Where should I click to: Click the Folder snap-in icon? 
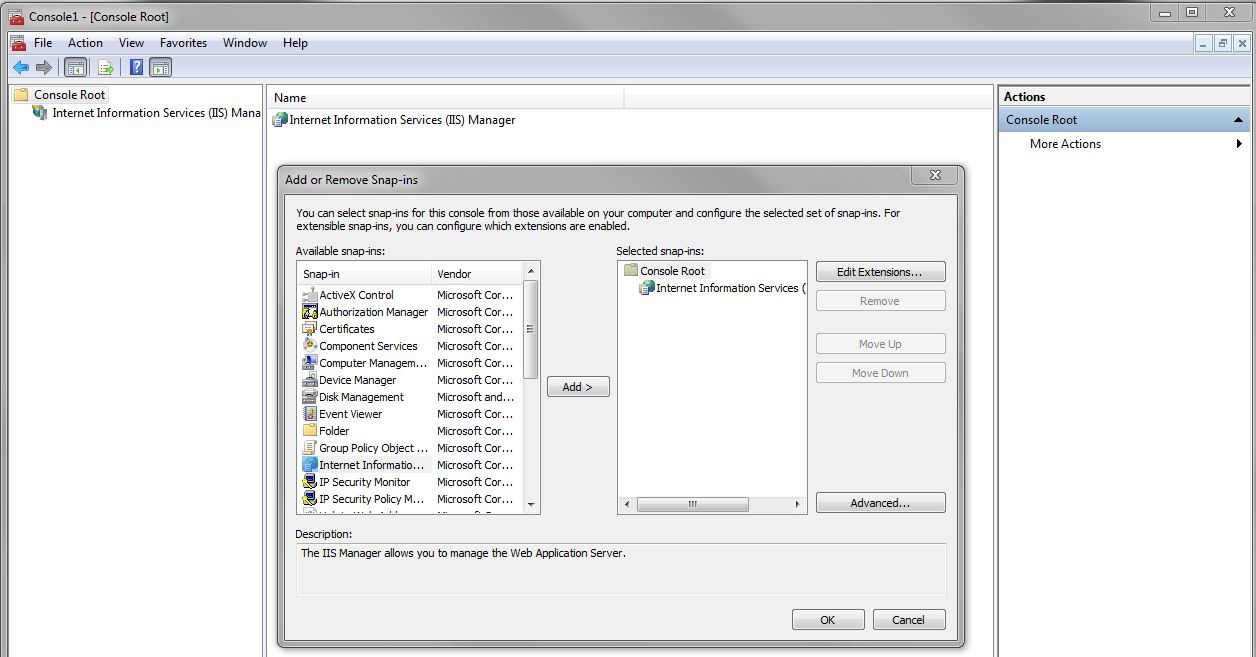pos(310,431)
